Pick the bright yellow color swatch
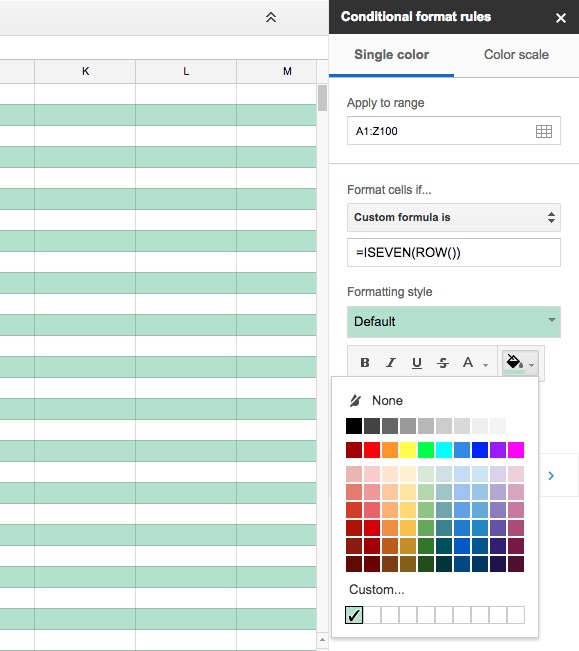579x651 pixels. coord(408,450)
